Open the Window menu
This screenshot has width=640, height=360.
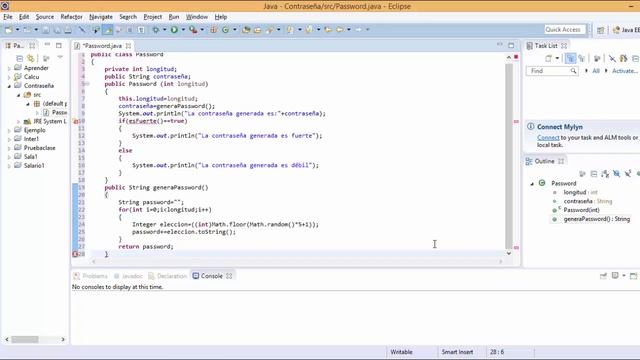point(197,17)
